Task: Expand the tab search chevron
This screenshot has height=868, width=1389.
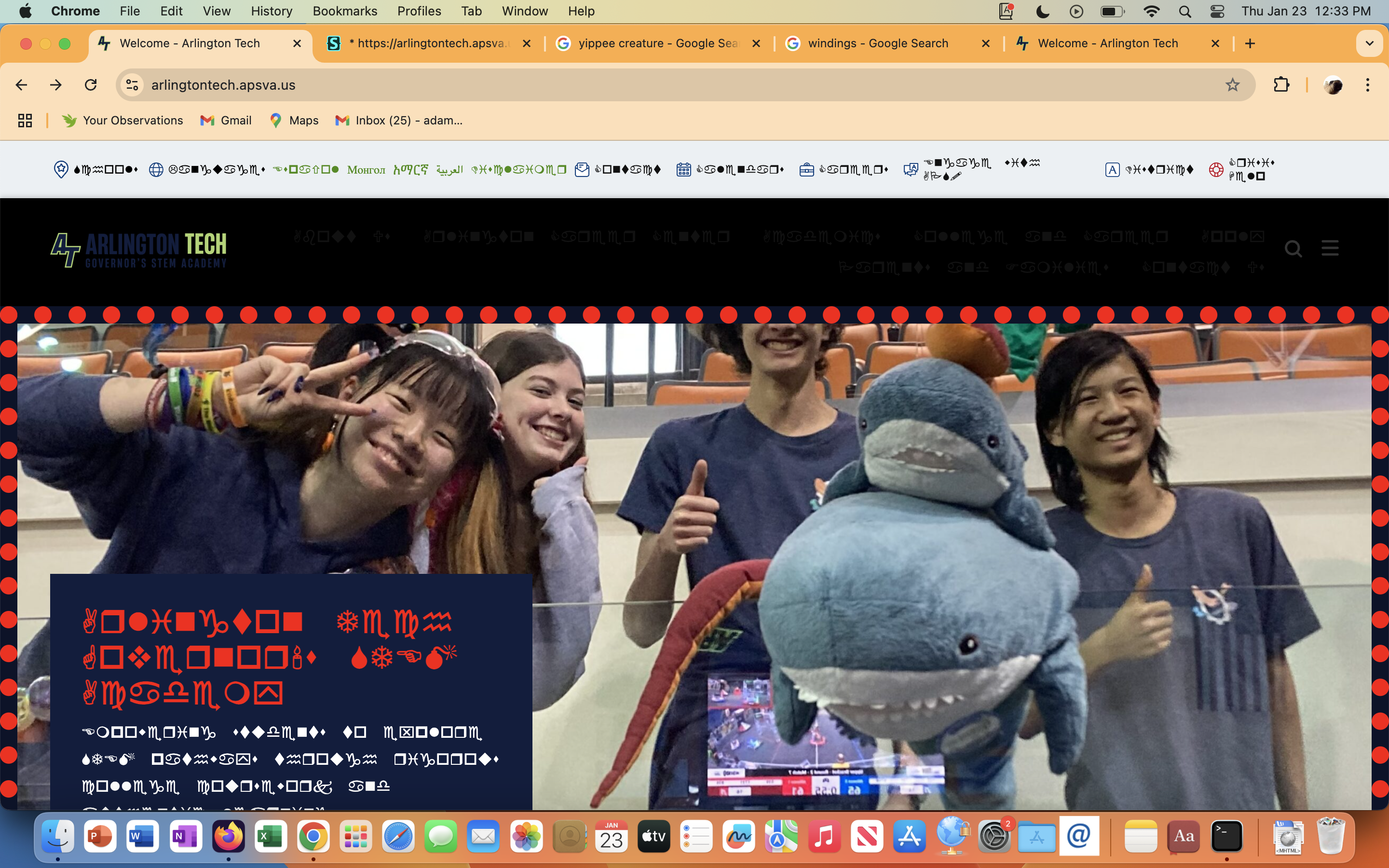Action: click(x=1370, y=43)
